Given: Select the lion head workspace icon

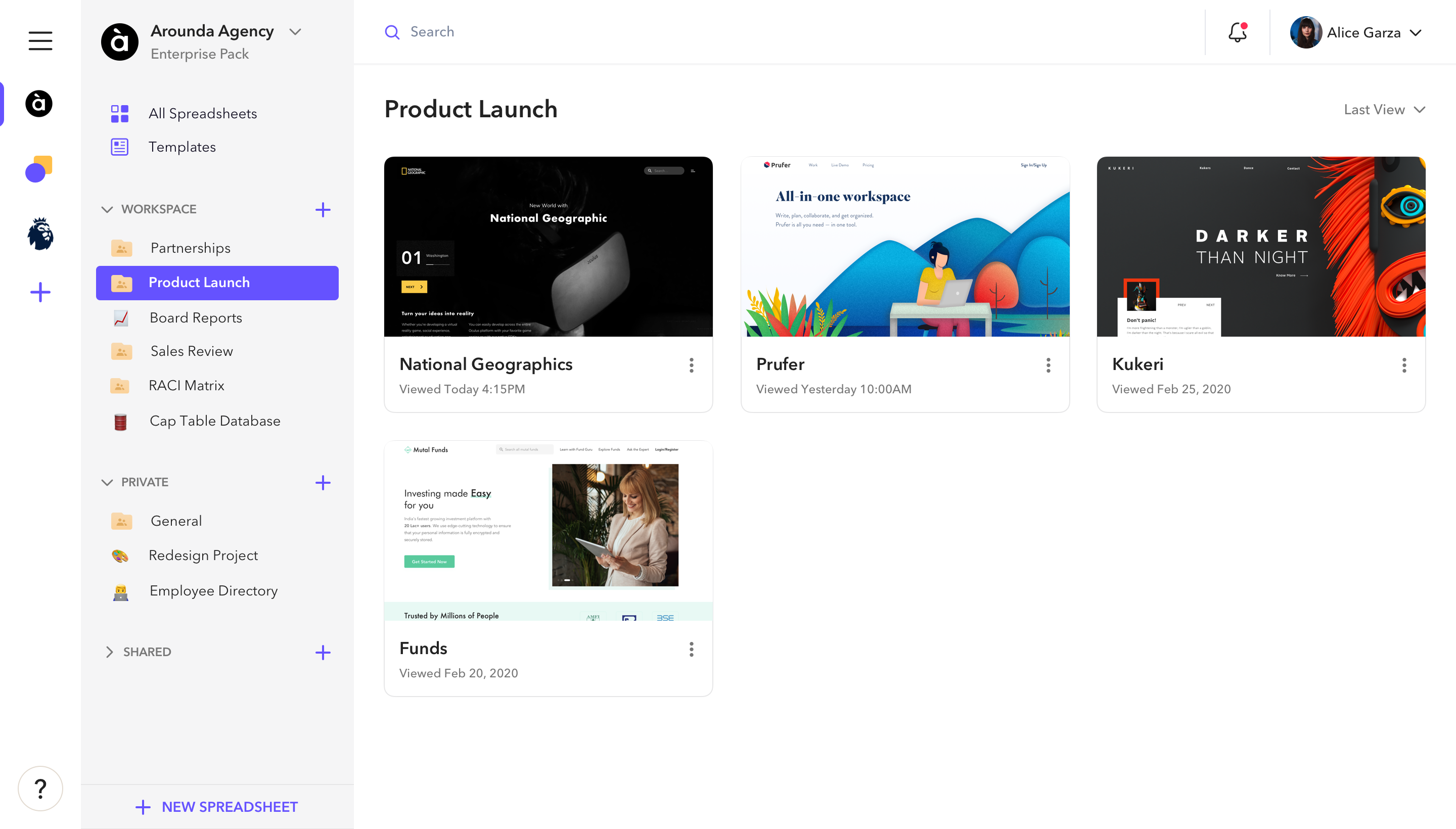Looking at the screenshot, I should 40,234.
